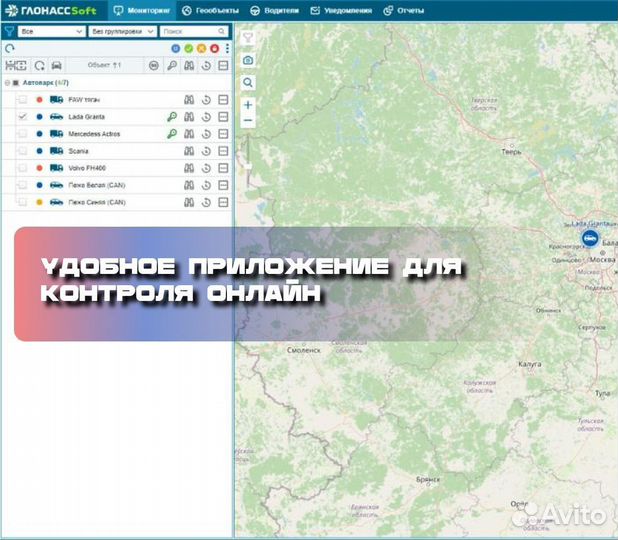
Task: Click the map zoom level slider handle
Action: pyautogui.click(x=248, y=166)
